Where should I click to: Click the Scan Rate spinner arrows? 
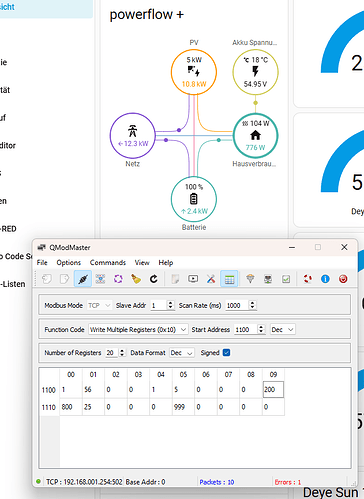(253, 305)
